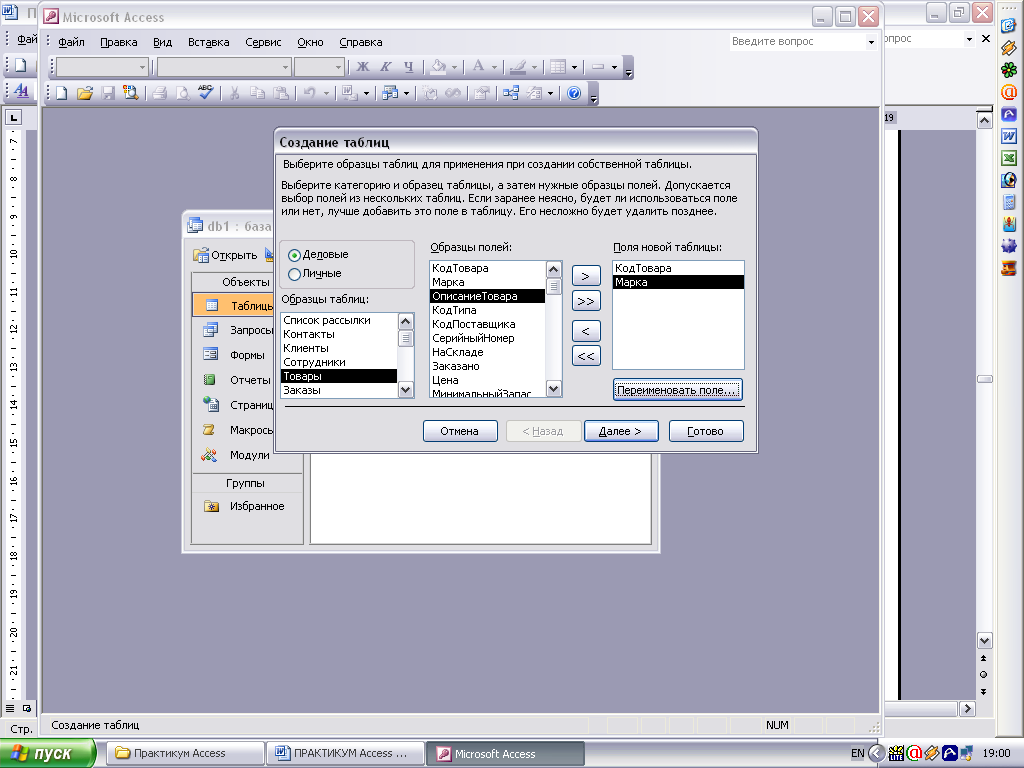Viewport: 1024px width, 768px height.
Task: Select КодТипа in sample fields list
Action: tap(487, 310)
